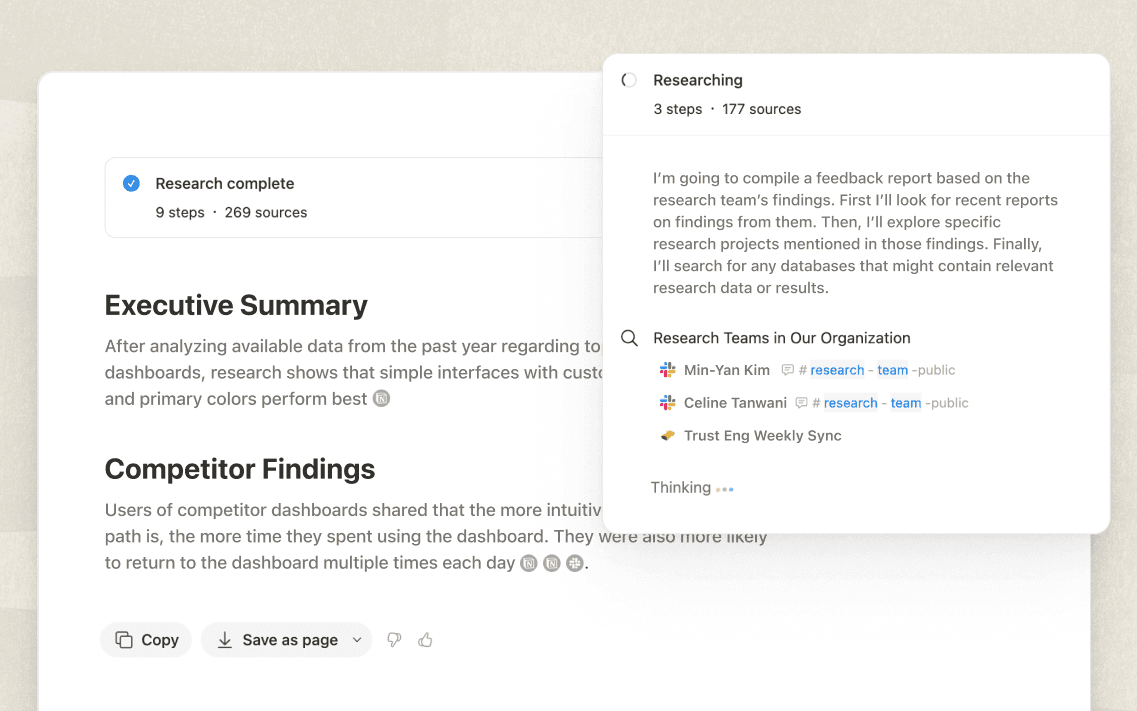
Task: Give a thumbs up to the summary
Action: click(425, 639)
